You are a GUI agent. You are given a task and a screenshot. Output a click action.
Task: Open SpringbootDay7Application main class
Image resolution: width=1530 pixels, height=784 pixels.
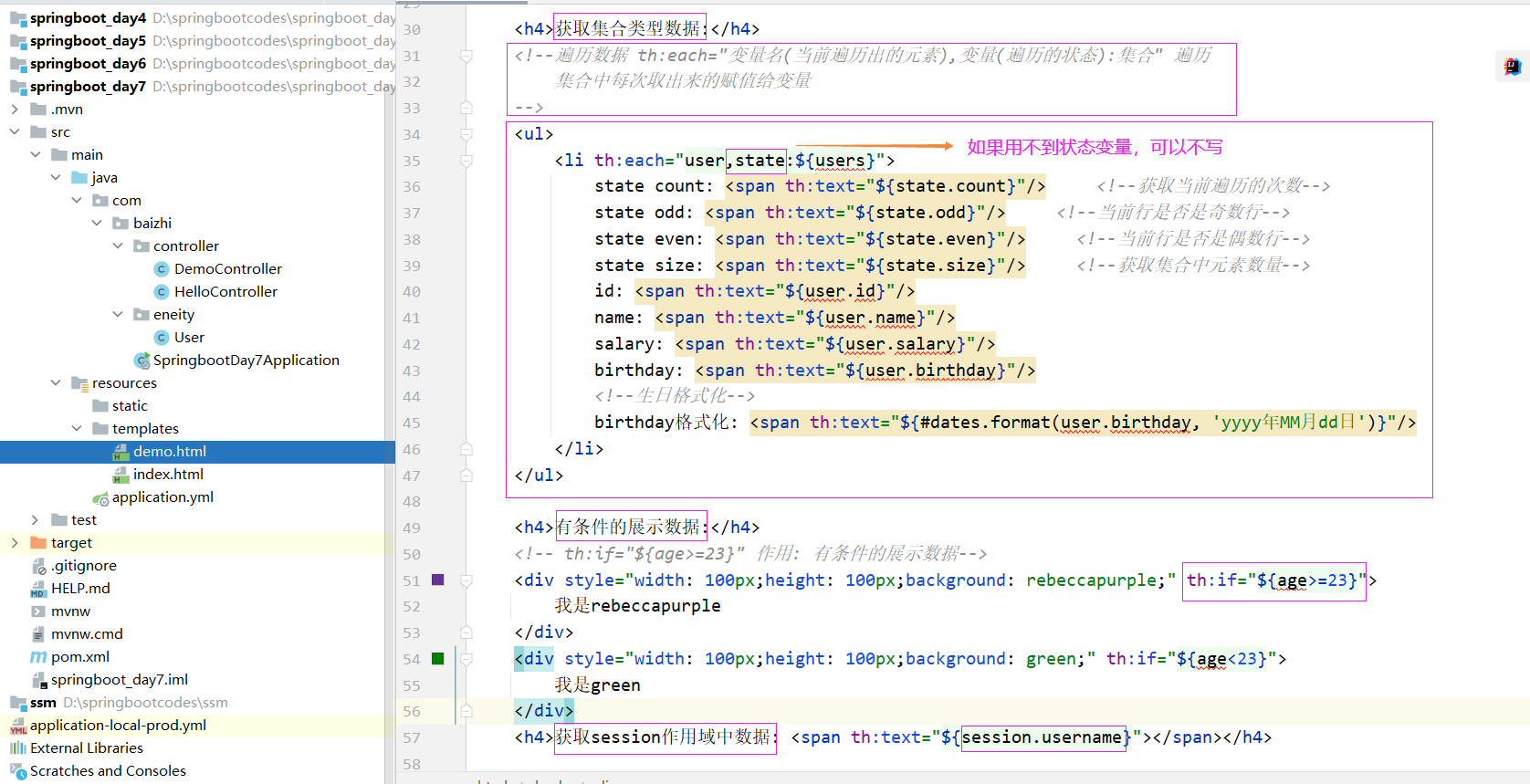pos(246,360)
